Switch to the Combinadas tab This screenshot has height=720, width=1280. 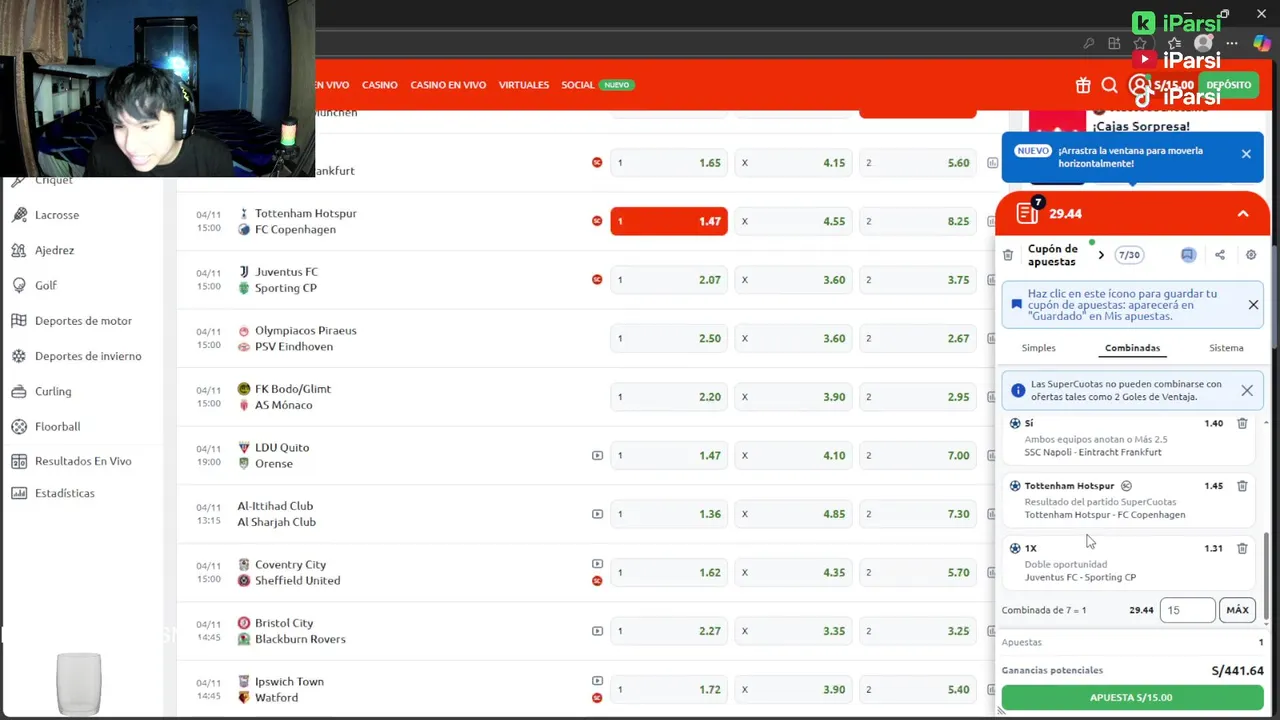(1132, 348)
